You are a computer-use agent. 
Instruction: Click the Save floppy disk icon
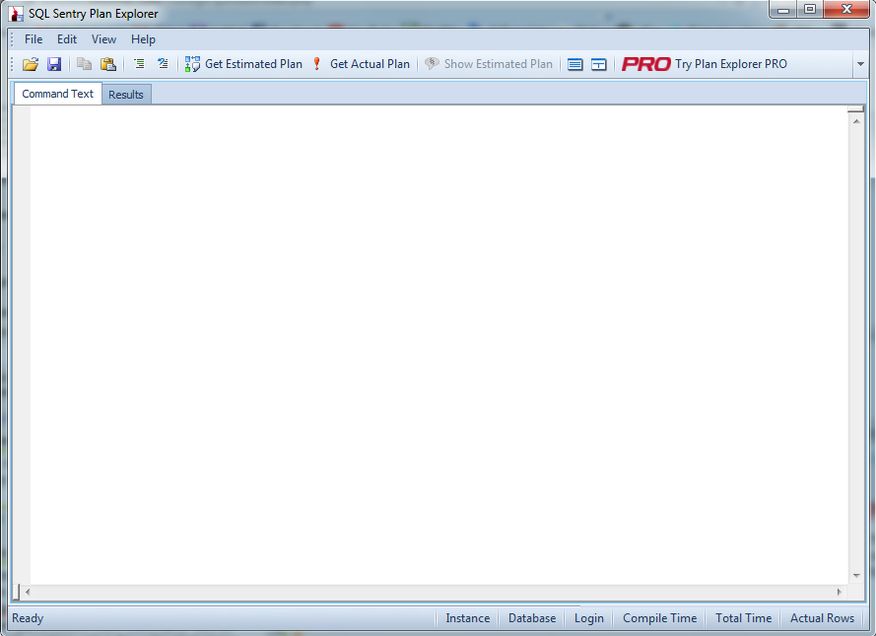tap(54, 64)
